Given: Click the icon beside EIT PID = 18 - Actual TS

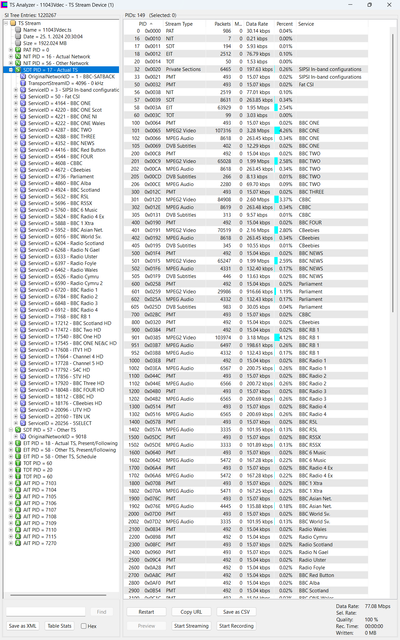Looking at the screenshot, I should click(18, 443).
